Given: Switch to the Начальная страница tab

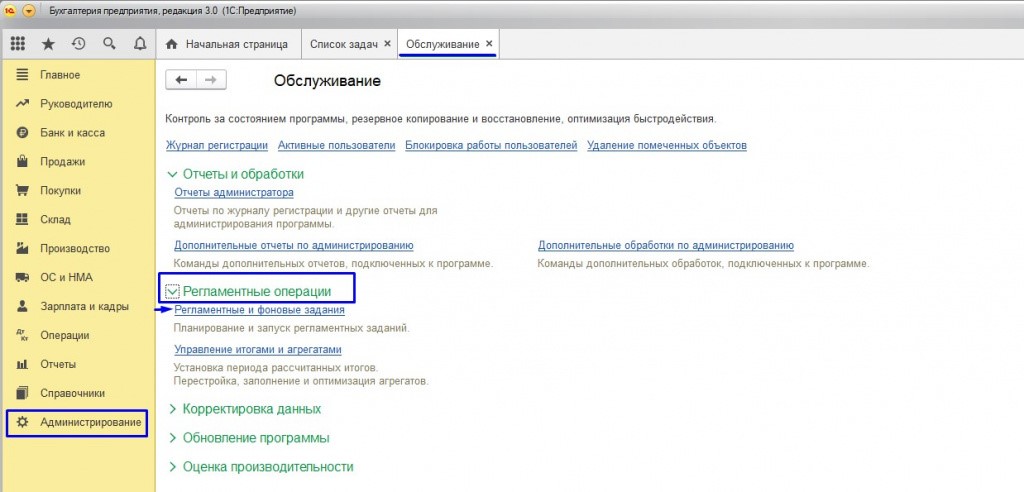Looking at the screenshot, I should 228,44.
